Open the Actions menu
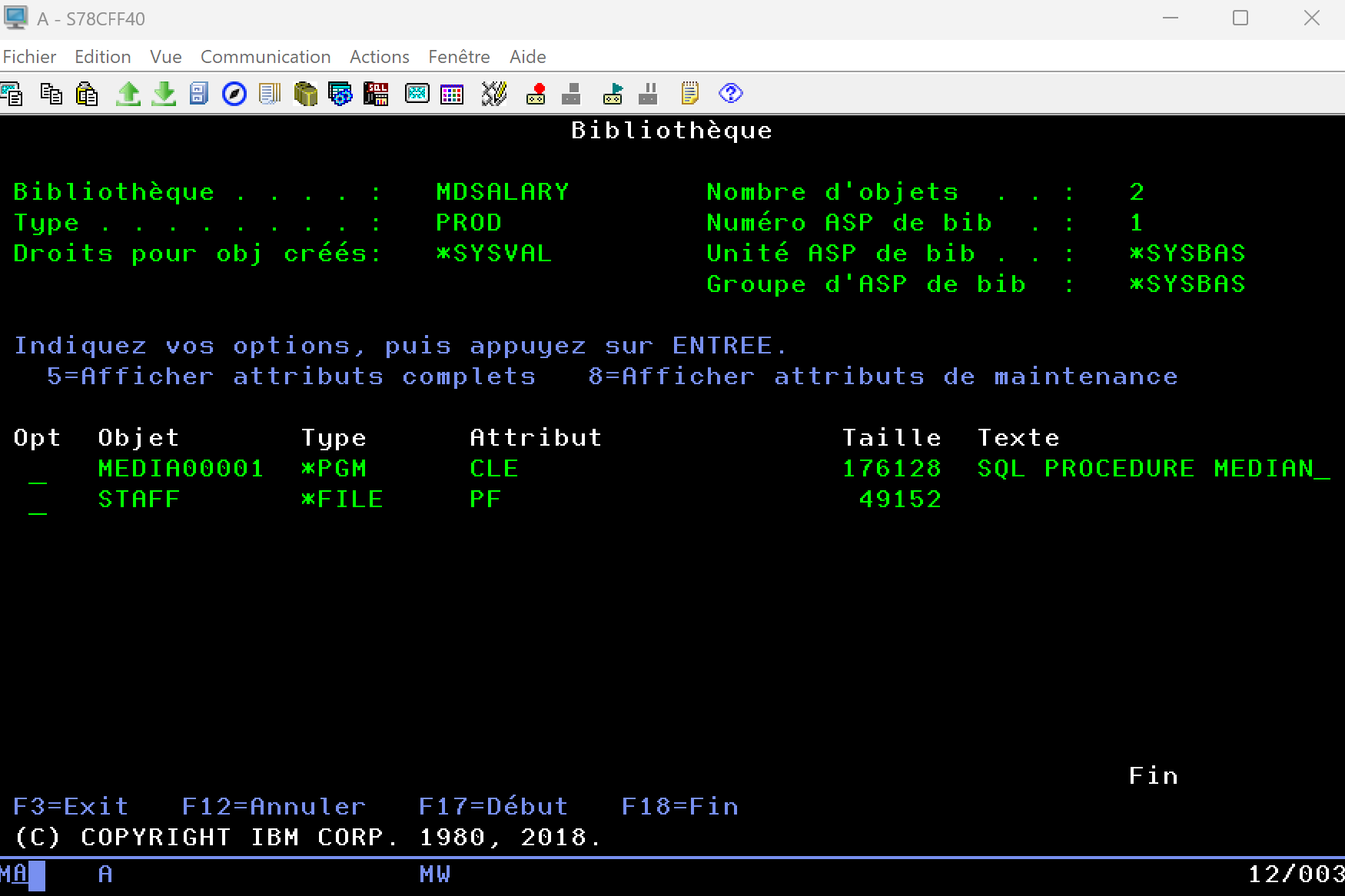 (x=379, y=57)
